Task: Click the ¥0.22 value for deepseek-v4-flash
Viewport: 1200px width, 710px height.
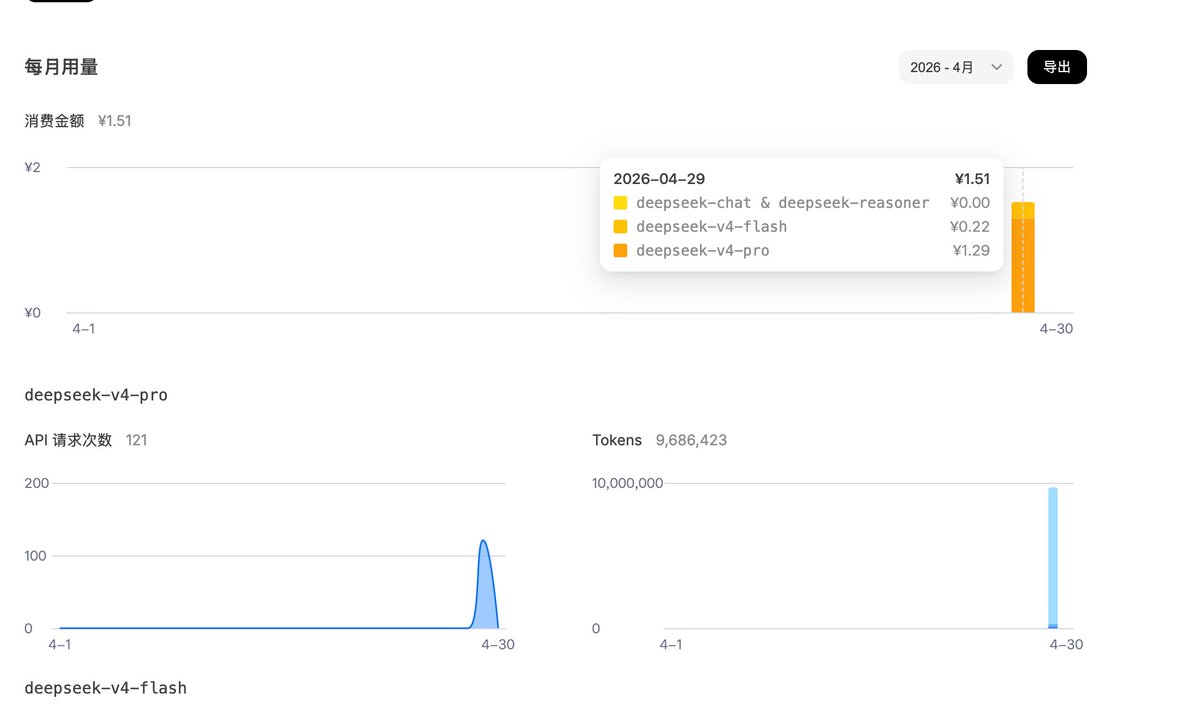Action: tap(970, 227)
